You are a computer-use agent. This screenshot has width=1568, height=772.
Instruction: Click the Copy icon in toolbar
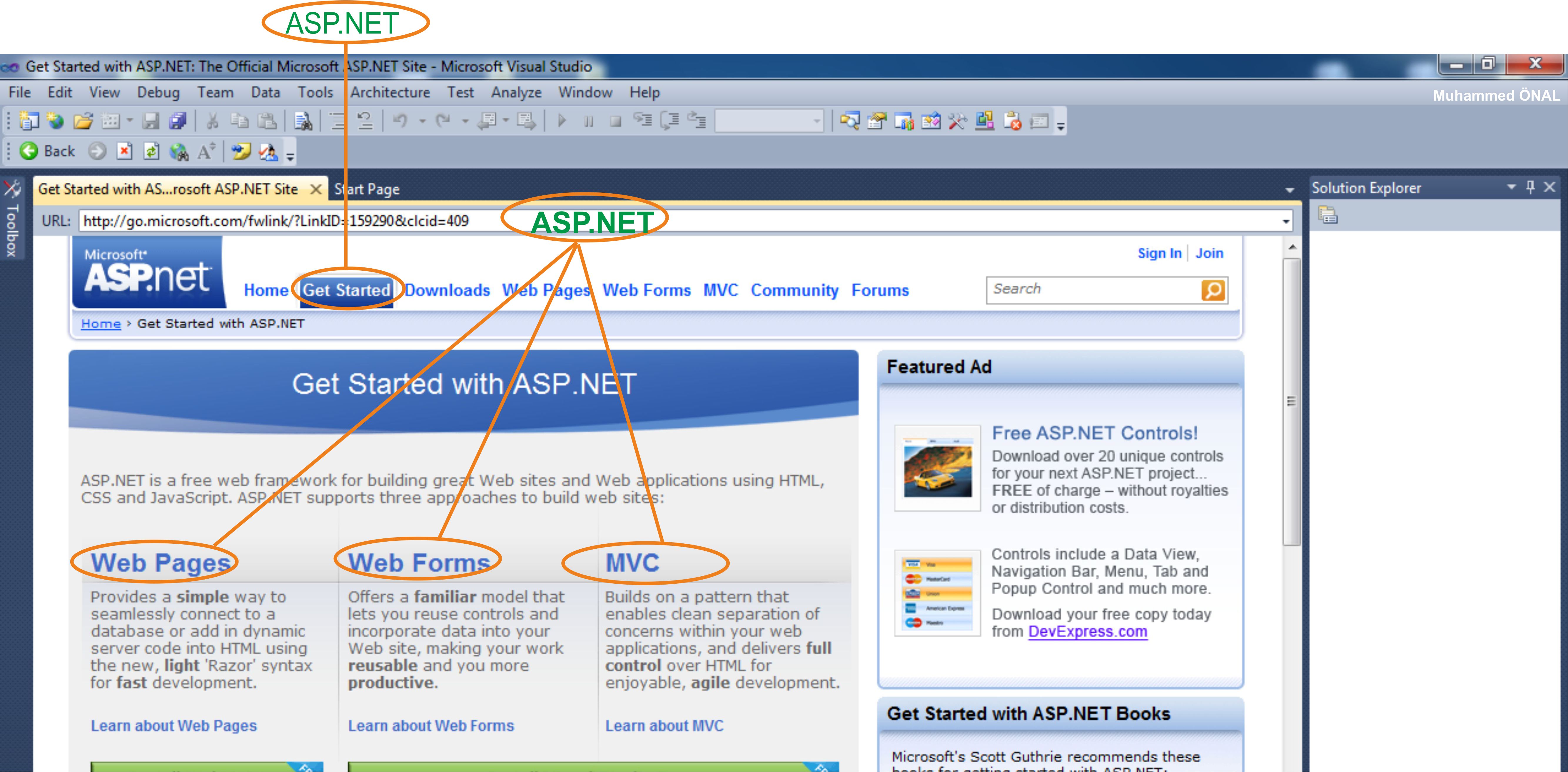coord(239,121)
